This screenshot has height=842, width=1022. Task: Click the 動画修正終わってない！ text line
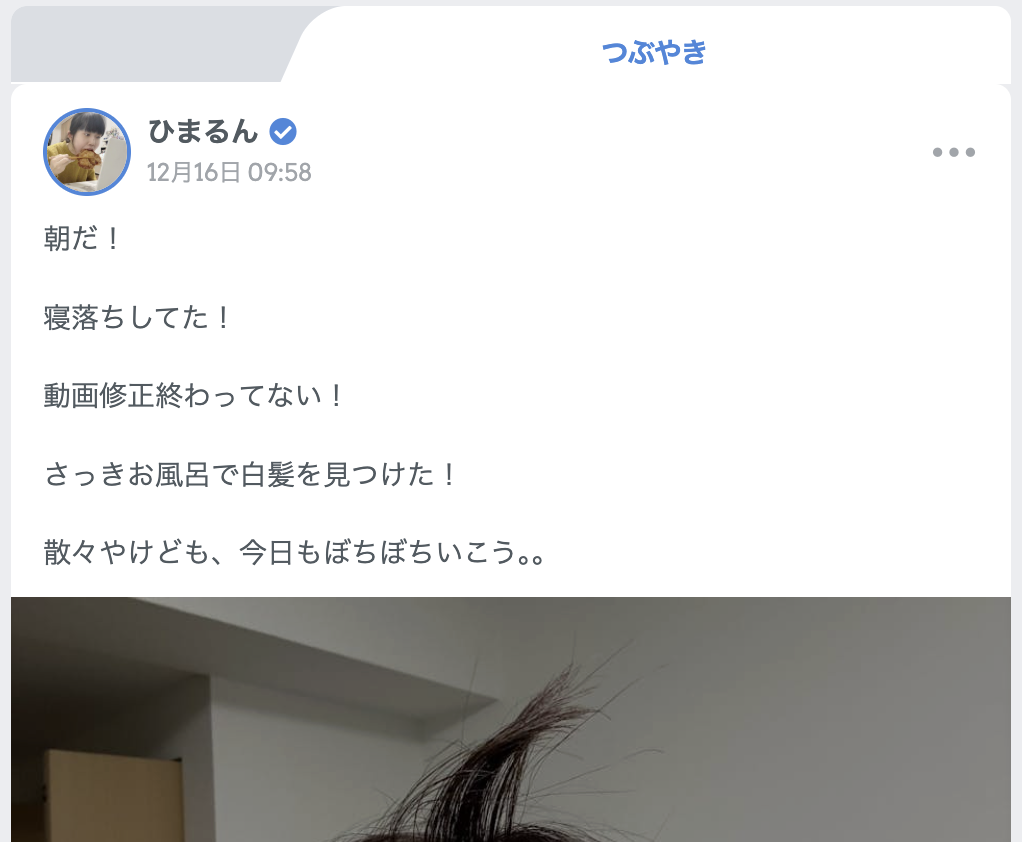click(x=194, y=396)
